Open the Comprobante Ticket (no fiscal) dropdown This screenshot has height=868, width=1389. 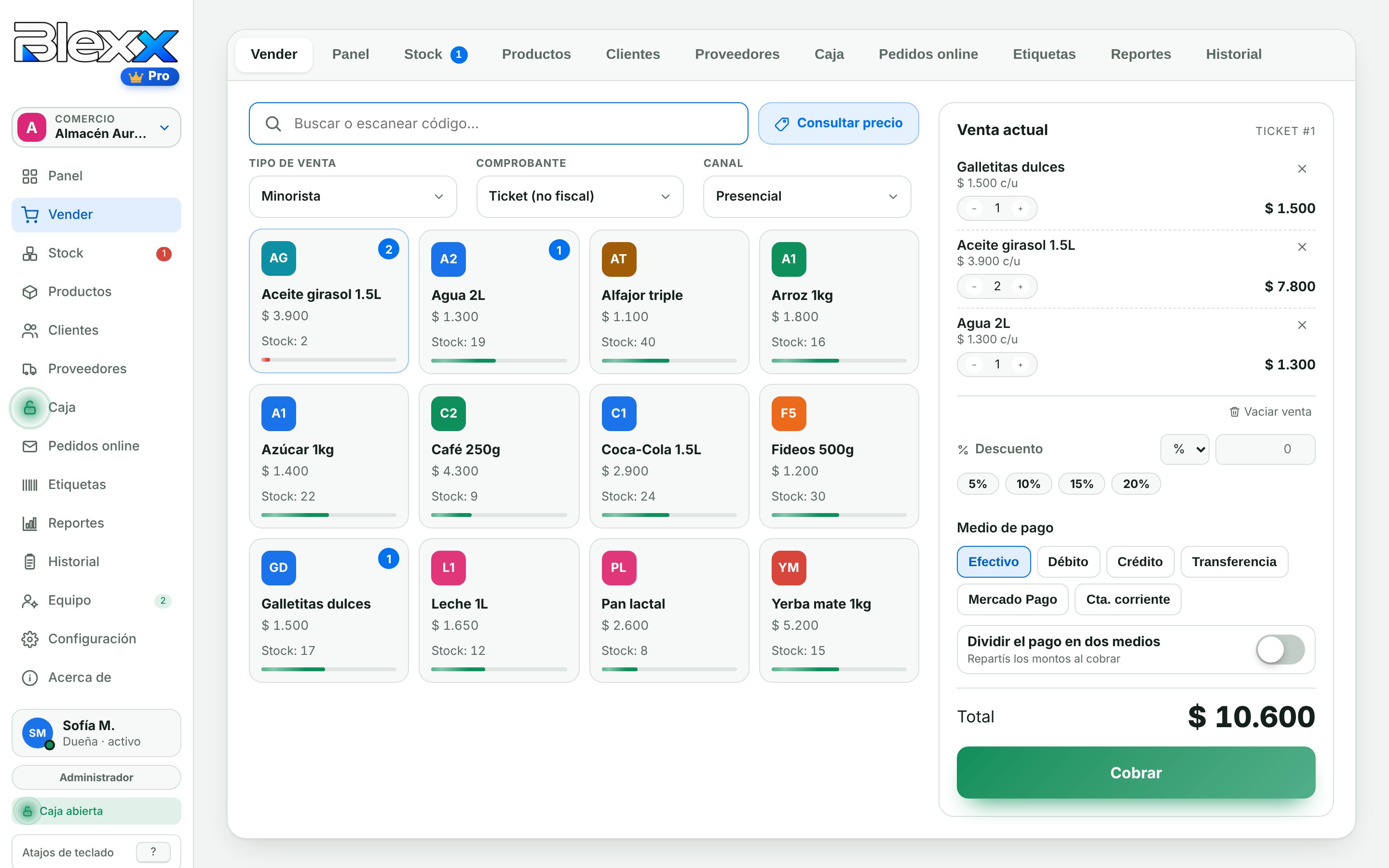tap(580, 196)
